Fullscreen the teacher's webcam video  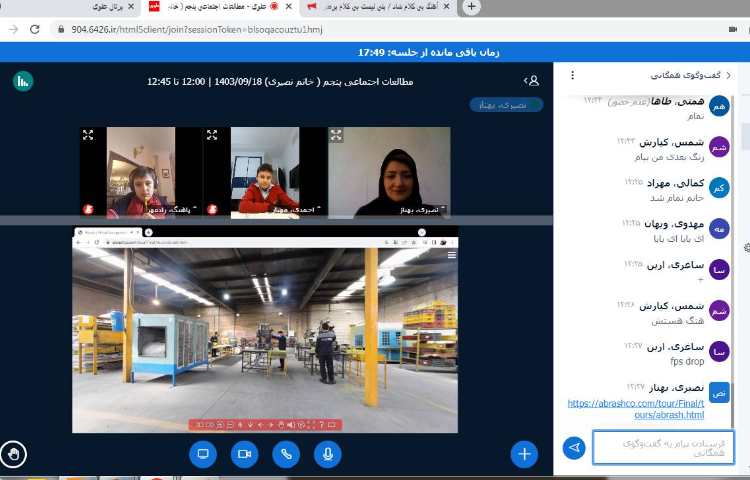336,135
